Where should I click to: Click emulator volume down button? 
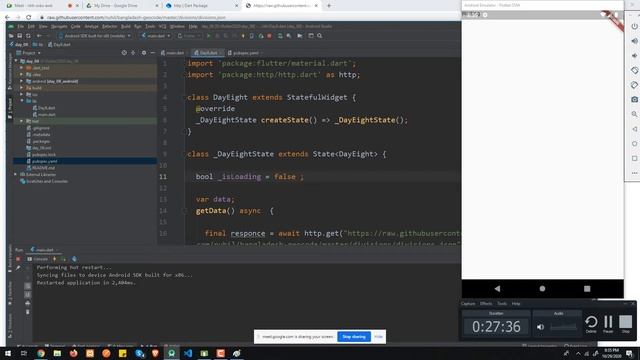coord(634,56)
